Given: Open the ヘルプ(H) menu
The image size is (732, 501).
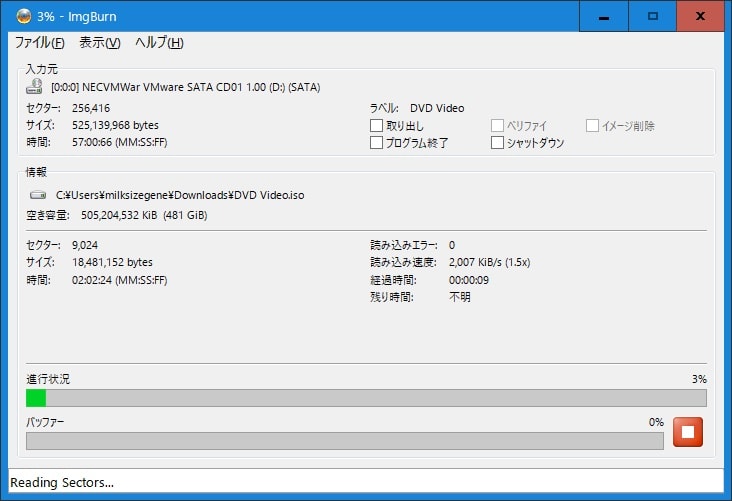Looking at the screenshot, I should click(159, 42).
